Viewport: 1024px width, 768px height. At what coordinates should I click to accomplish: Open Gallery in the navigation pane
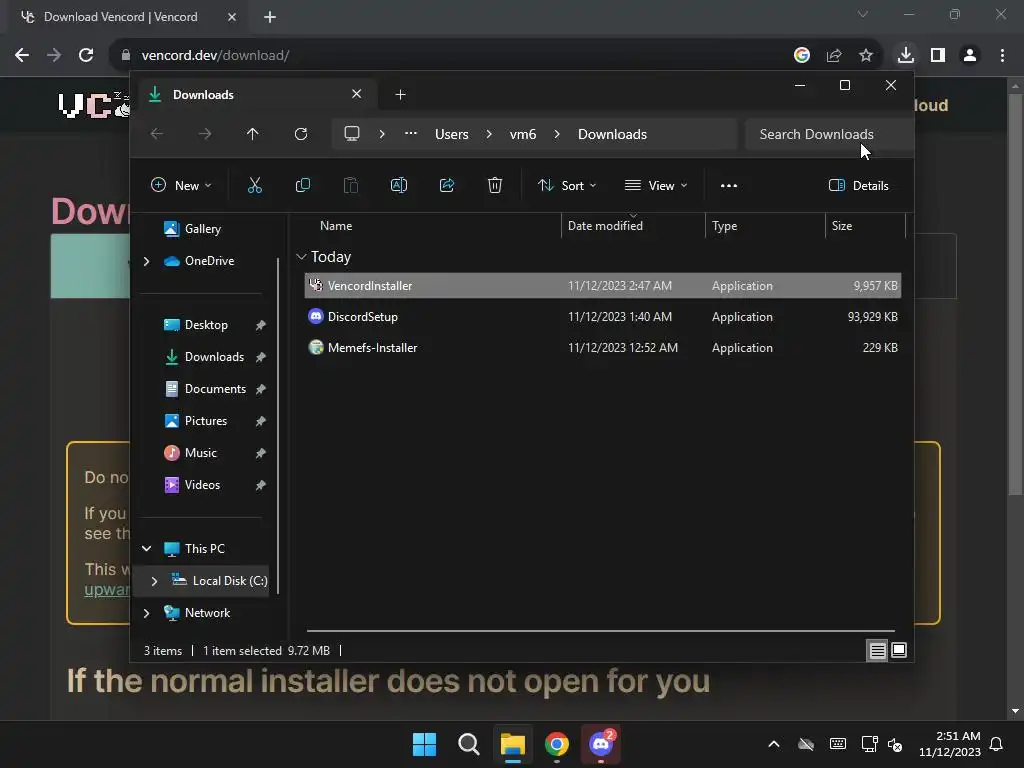202,229
